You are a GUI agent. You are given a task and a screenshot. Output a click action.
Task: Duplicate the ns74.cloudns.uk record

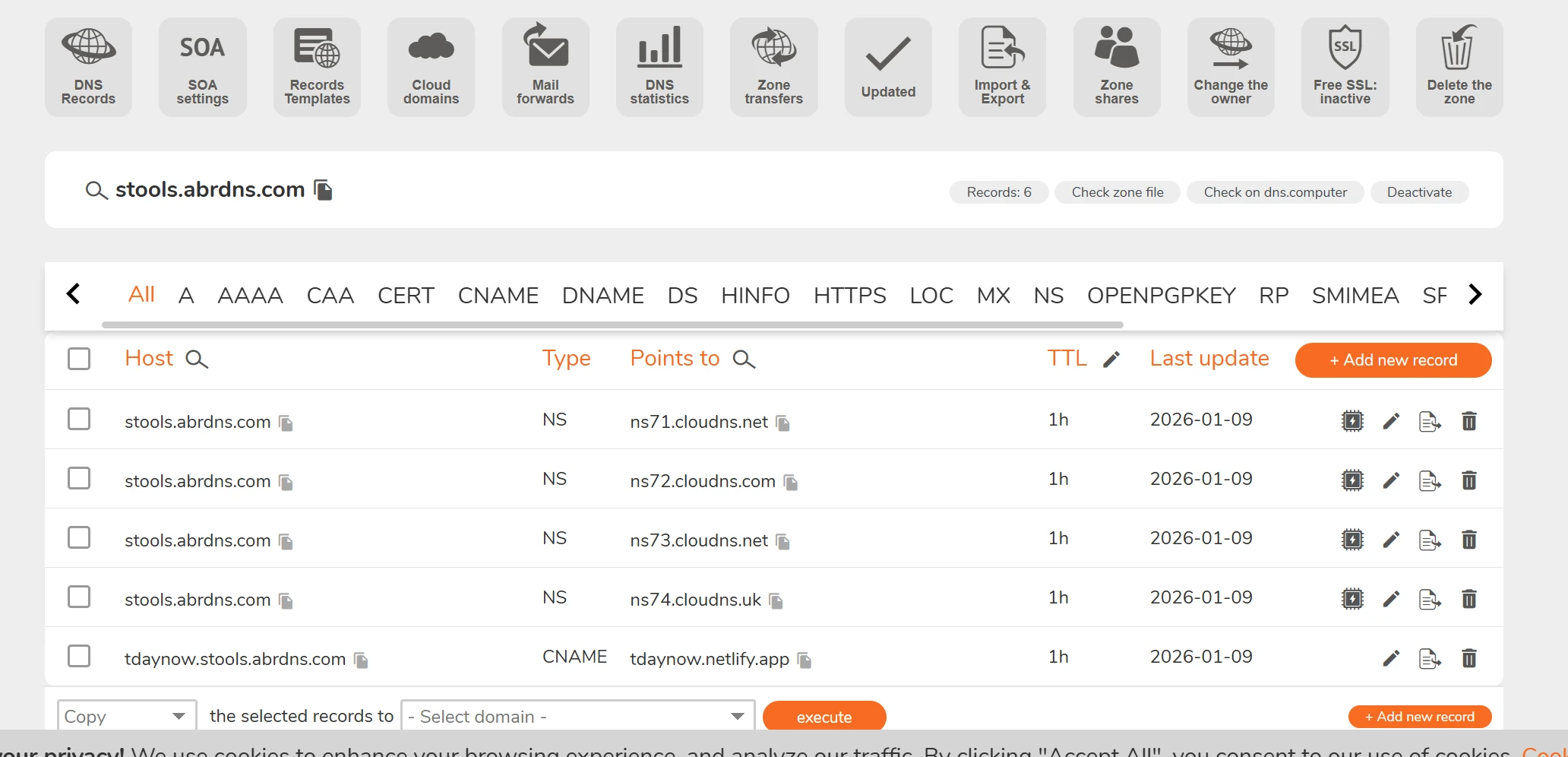point(1430,599)
